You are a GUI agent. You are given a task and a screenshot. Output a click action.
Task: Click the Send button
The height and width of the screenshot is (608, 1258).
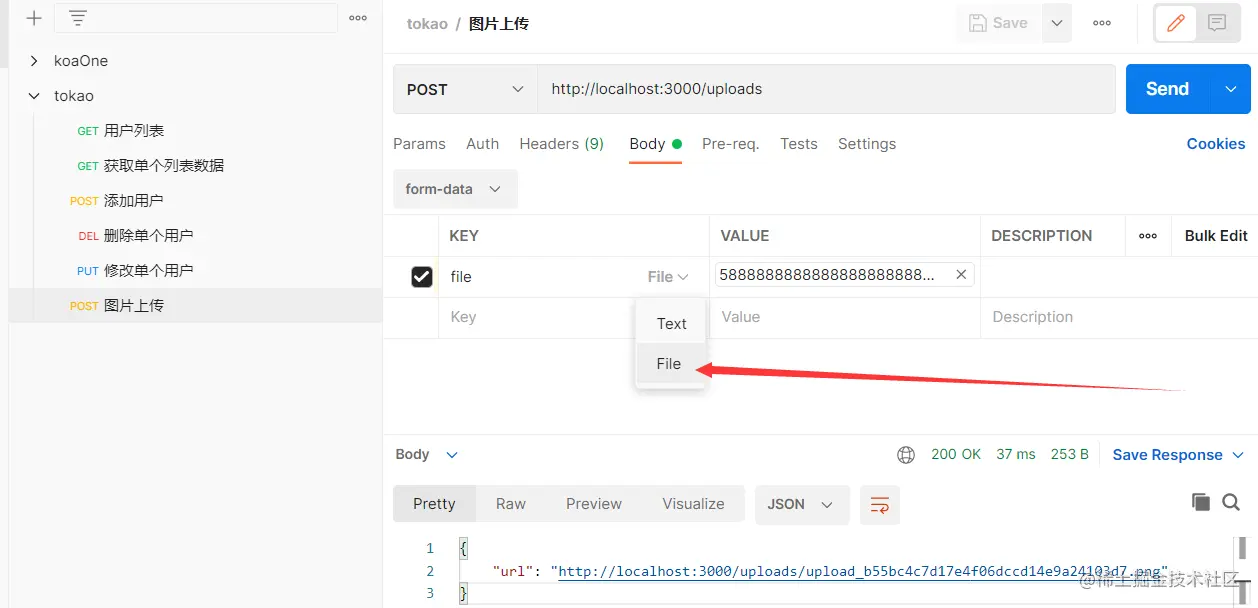1168,89
